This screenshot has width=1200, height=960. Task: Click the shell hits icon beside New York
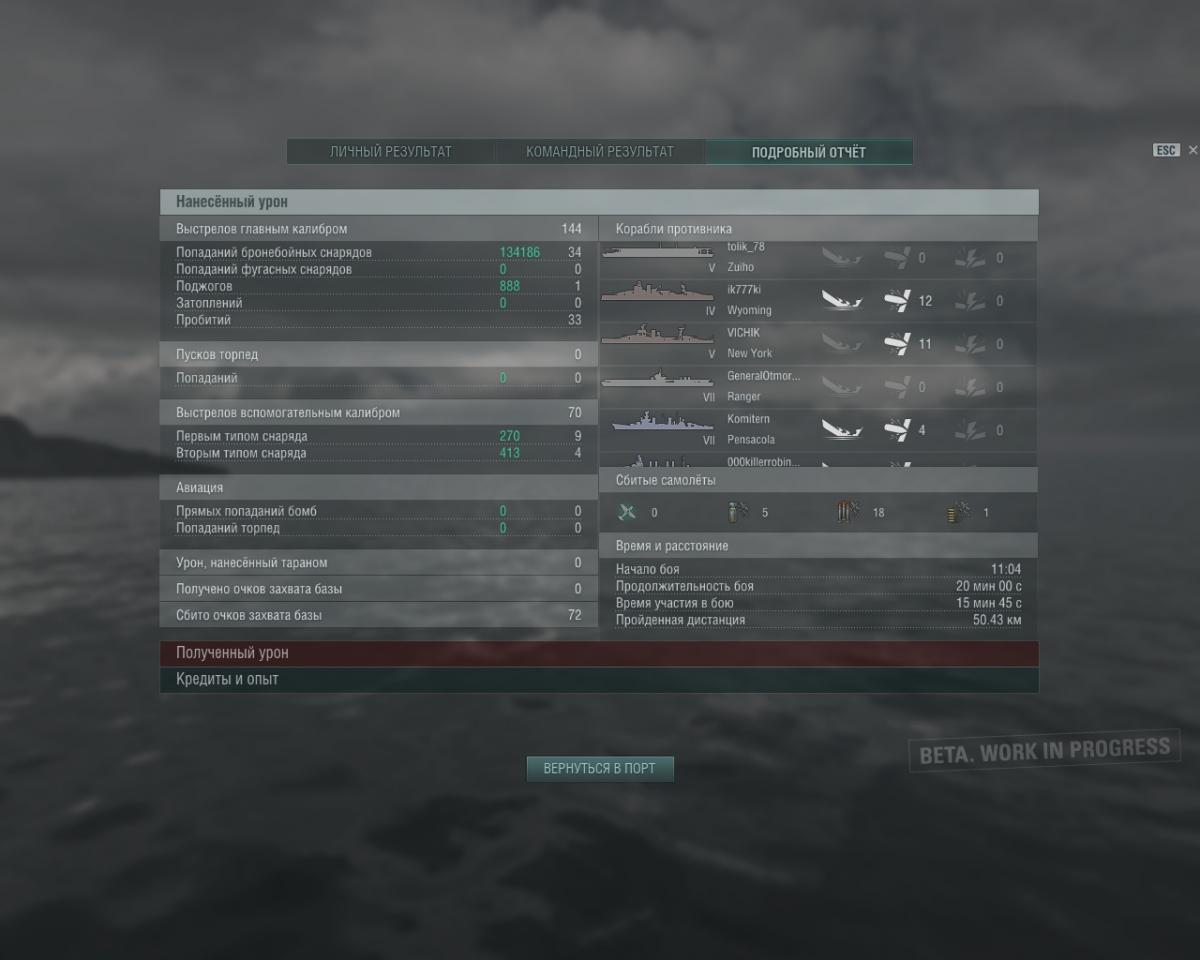click(x=897, y=344)
